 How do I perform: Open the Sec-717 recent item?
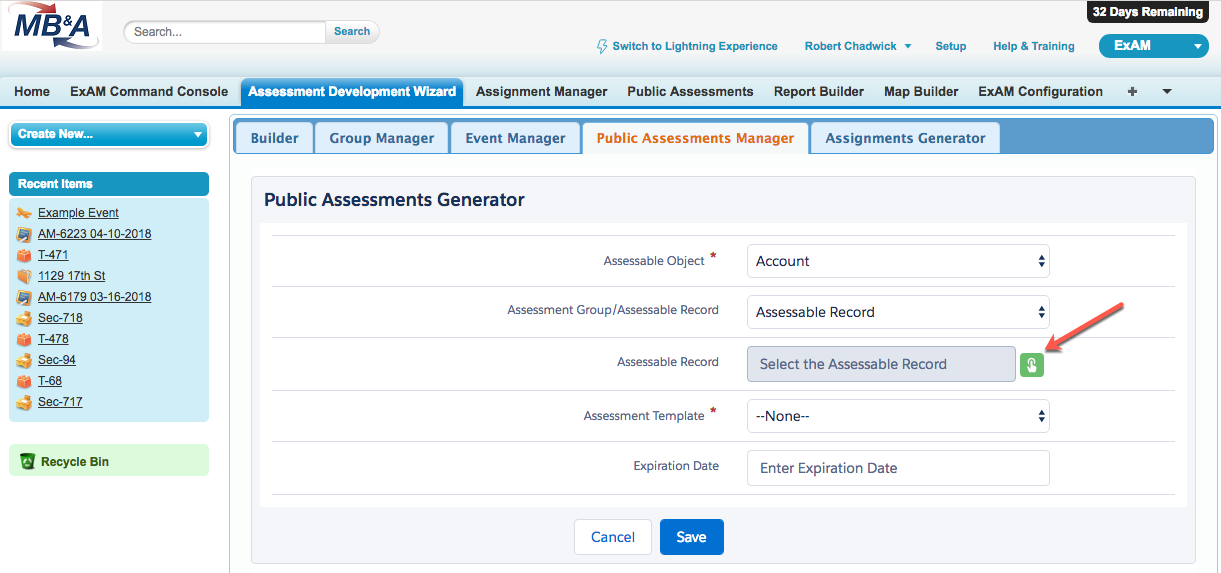(60, 402)
